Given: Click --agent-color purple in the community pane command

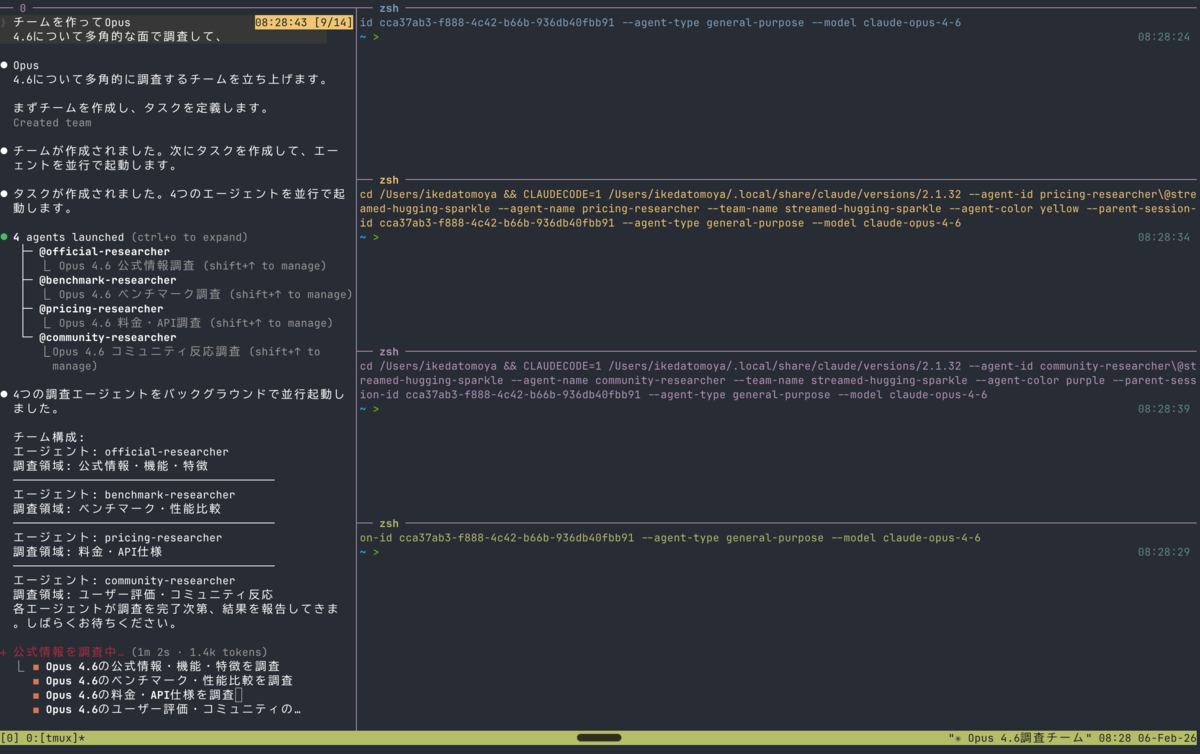Looking at the screenshot, I should (x=1041, y=381).
